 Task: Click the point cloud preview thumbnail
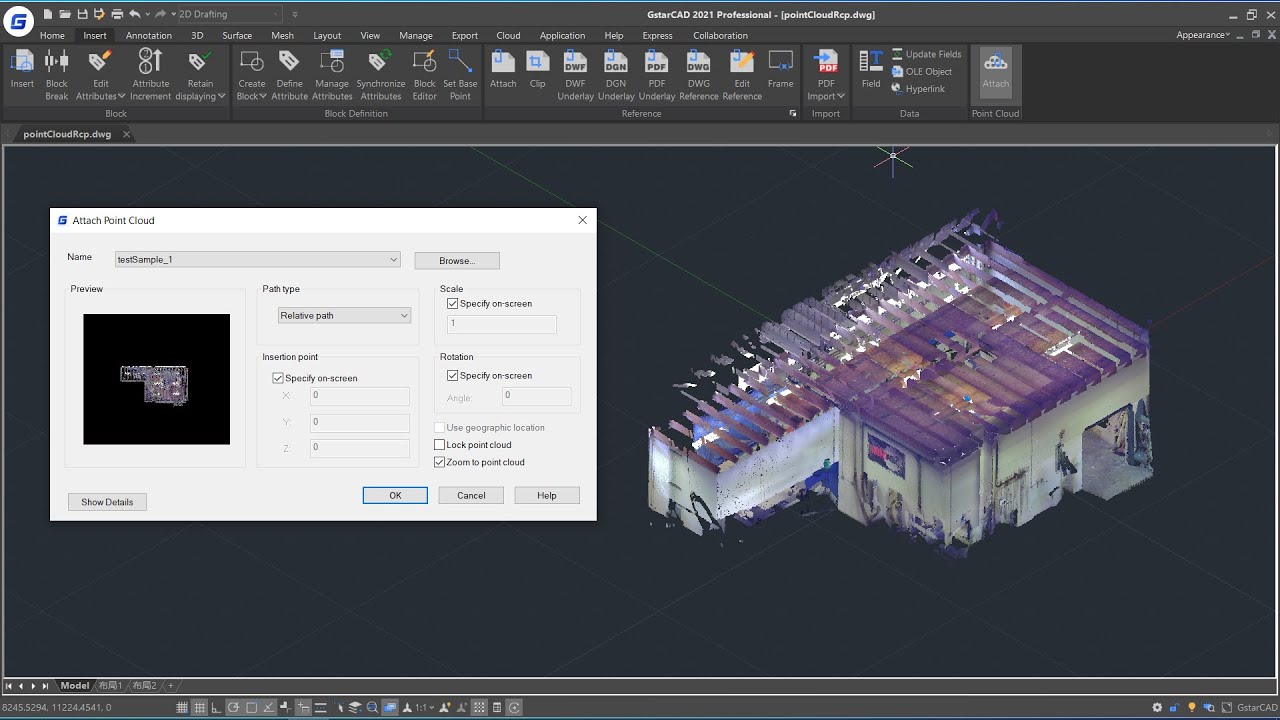point(156,379)
